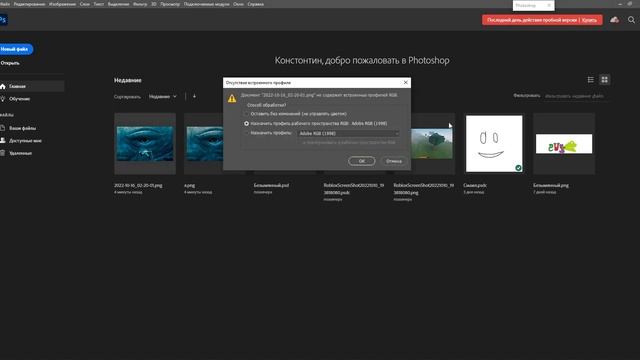Image resolution: width=640 pixels, height=360 pixels.
Task: Open the a.png thumbnail
Action: pos(203,144)
